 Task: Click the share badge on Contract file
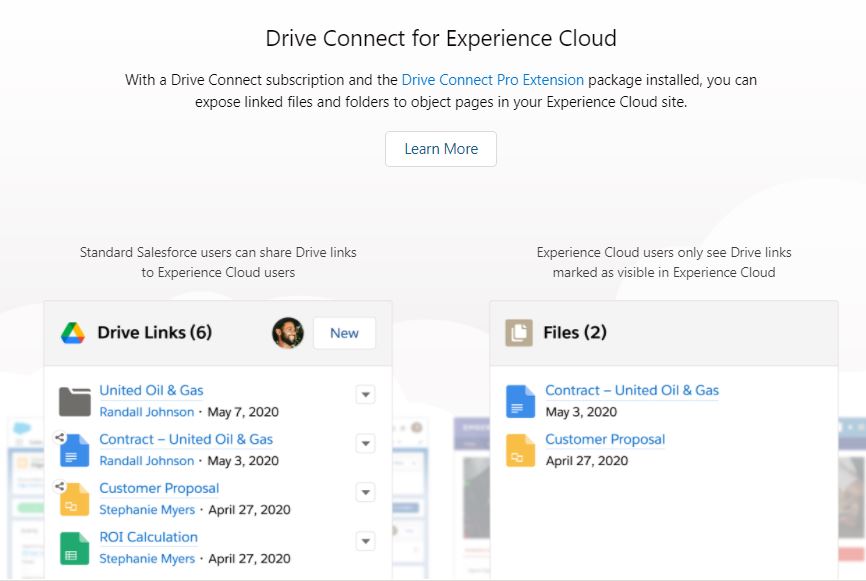[x=60, y=437]
